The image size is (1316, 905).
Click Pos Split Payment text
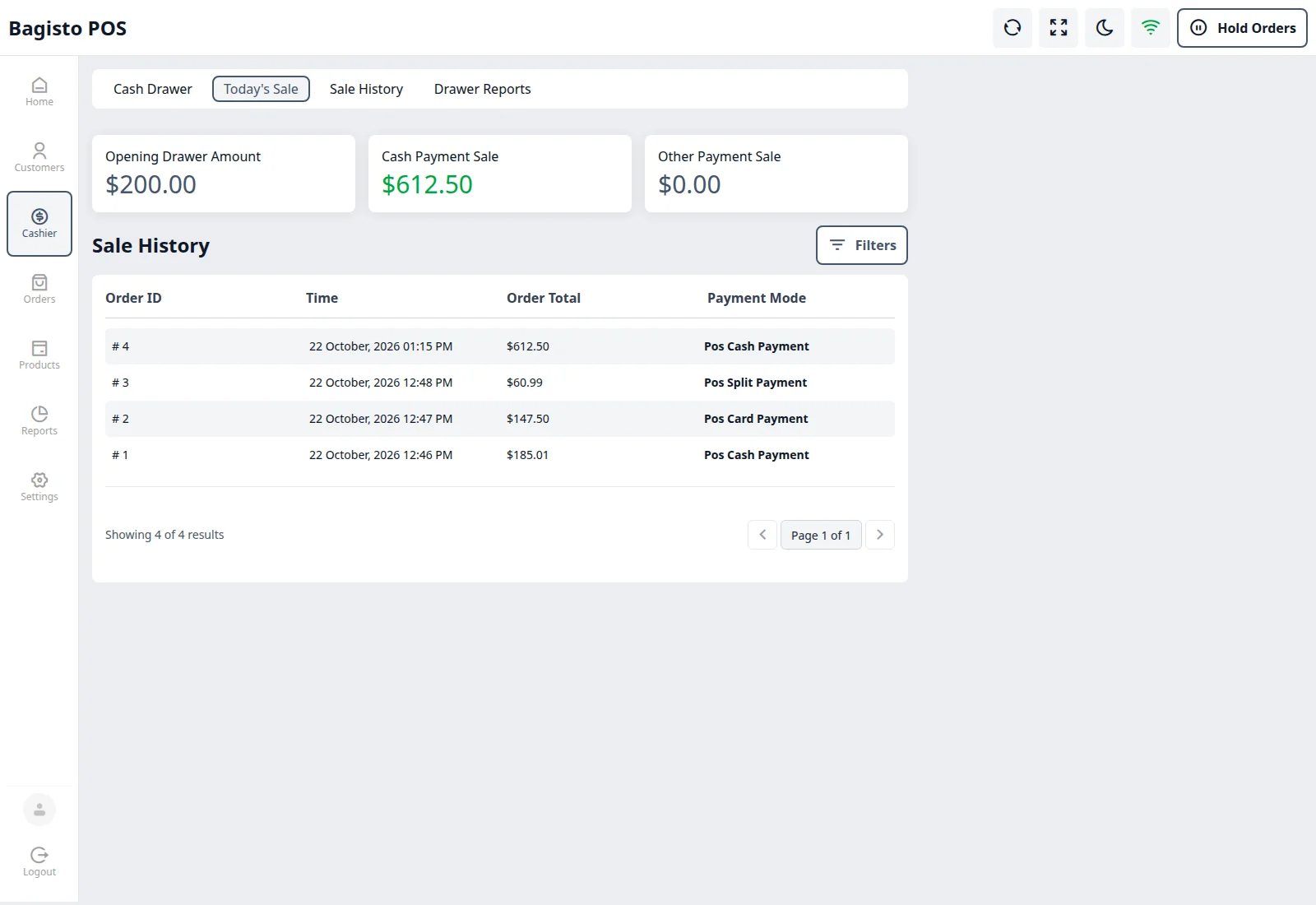pyautogui.click(x=756, y=383)
